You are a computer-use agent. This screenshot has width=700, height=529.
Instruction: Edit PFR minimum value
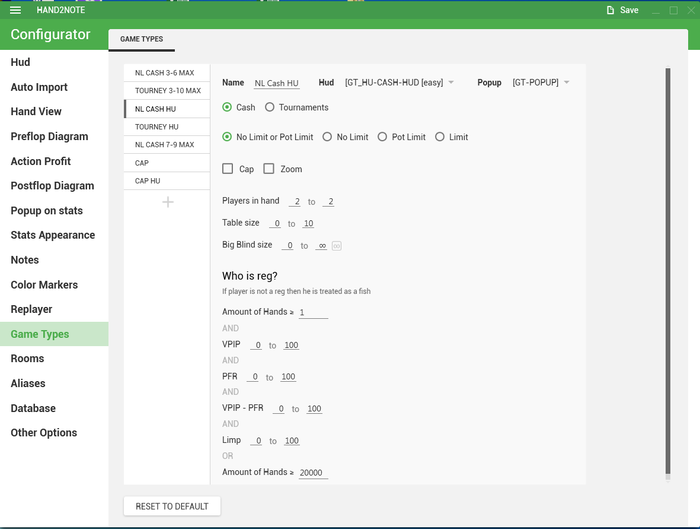click(253, 377)
